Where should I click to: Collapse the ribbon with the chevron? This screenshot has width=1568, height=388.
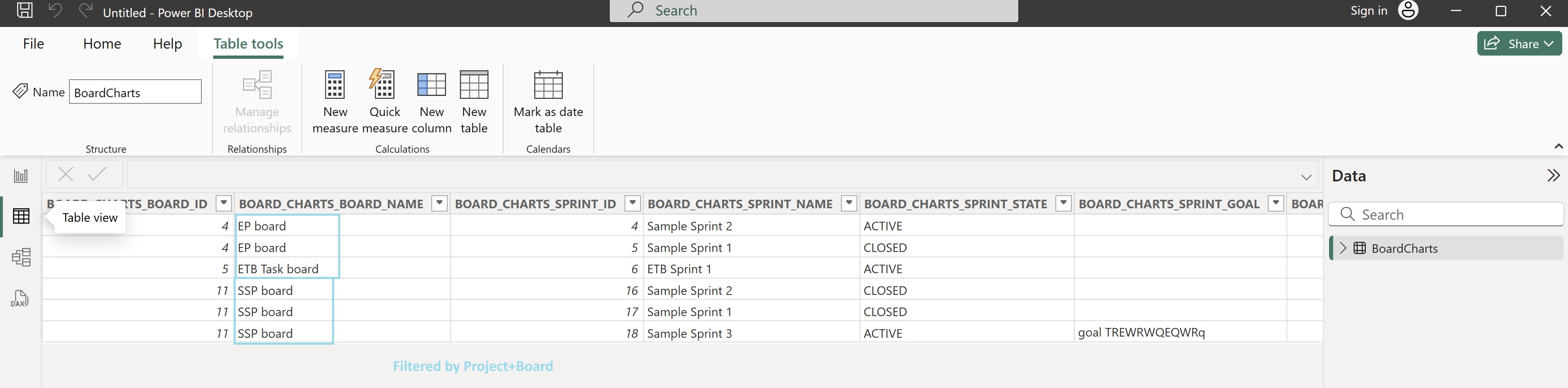[1558, 146]
